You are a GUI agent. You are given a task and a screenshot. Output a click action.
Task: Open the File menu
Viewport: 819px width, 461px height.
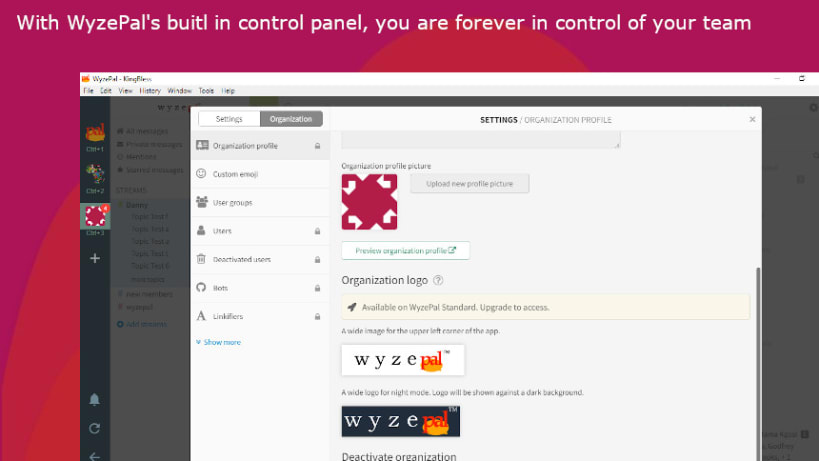tap(89, 91)
